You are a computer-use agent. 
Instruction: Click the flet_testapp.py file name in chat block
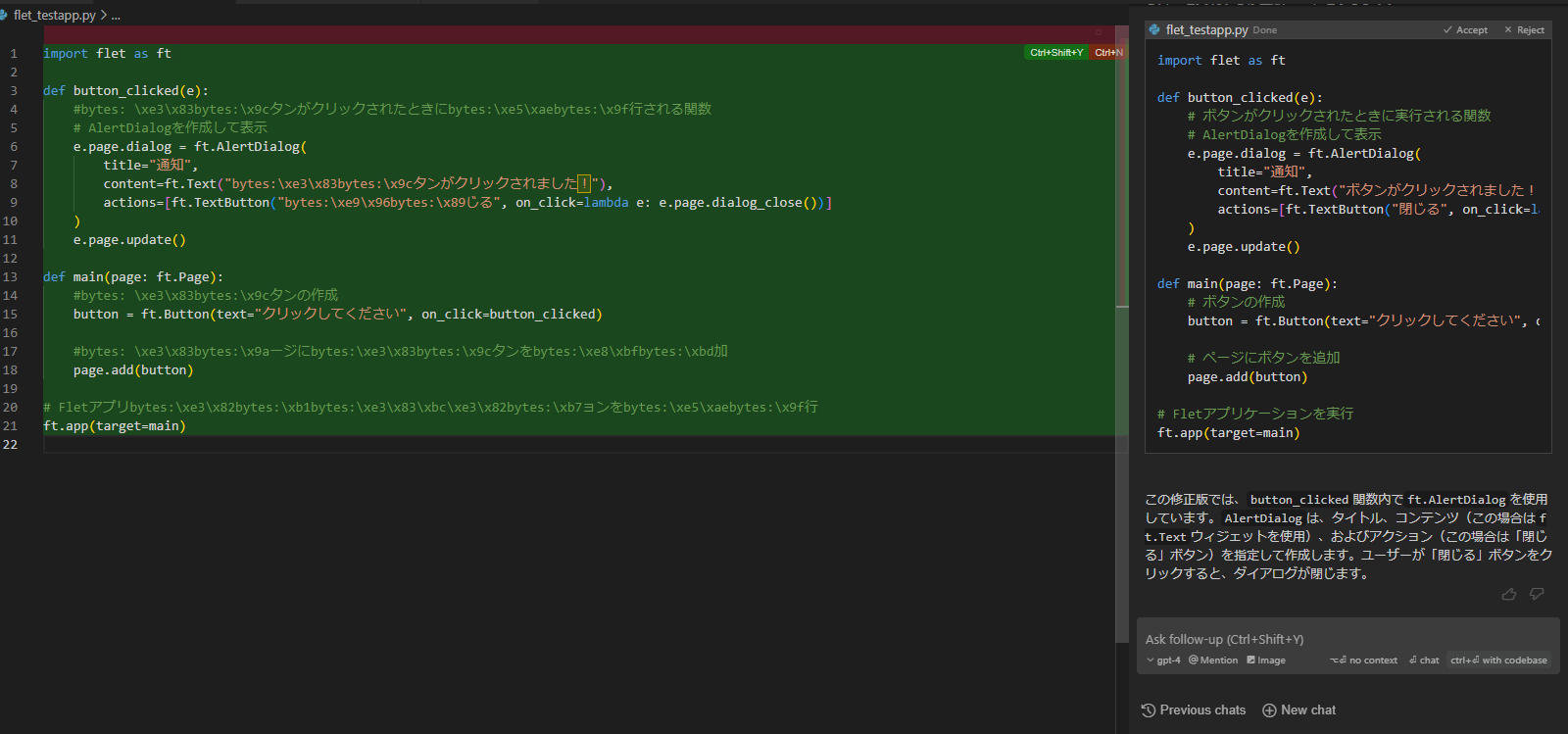point(1206,30)
